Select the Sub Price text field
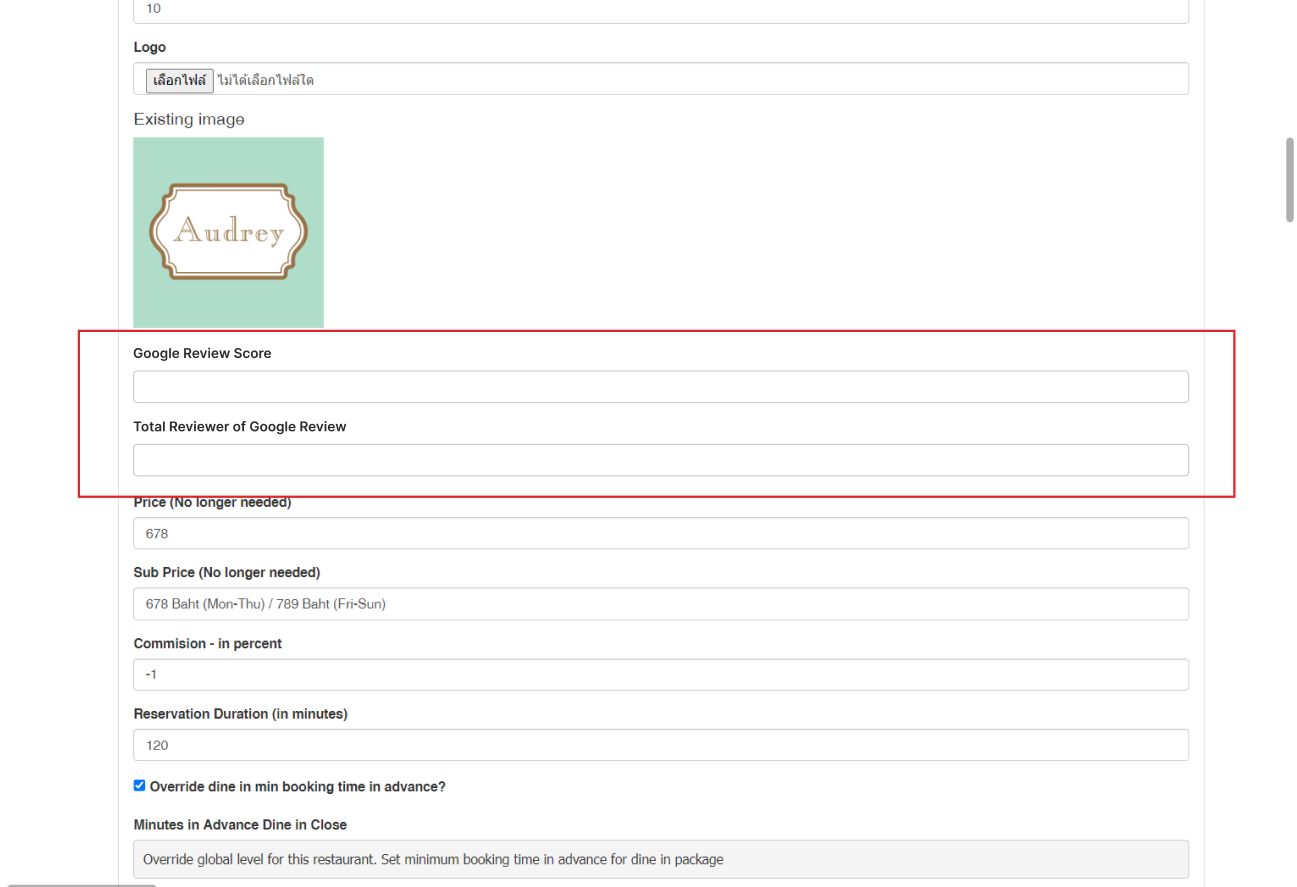The image size is (1297, 887). [x=660, y=604]
